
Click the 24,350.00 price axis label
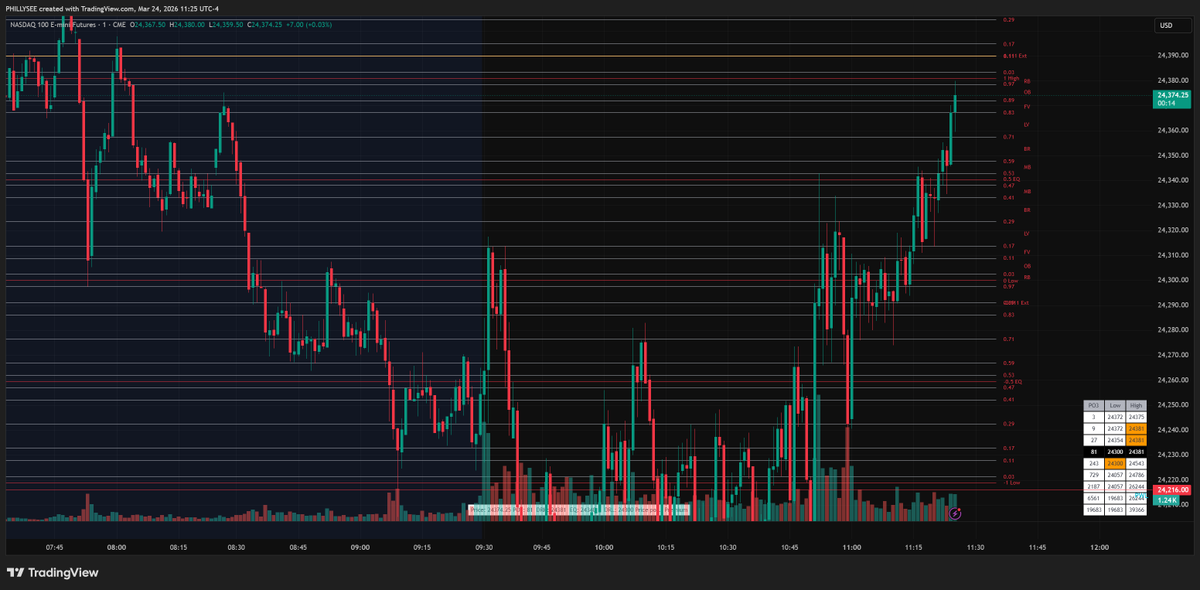(1171, 155)
